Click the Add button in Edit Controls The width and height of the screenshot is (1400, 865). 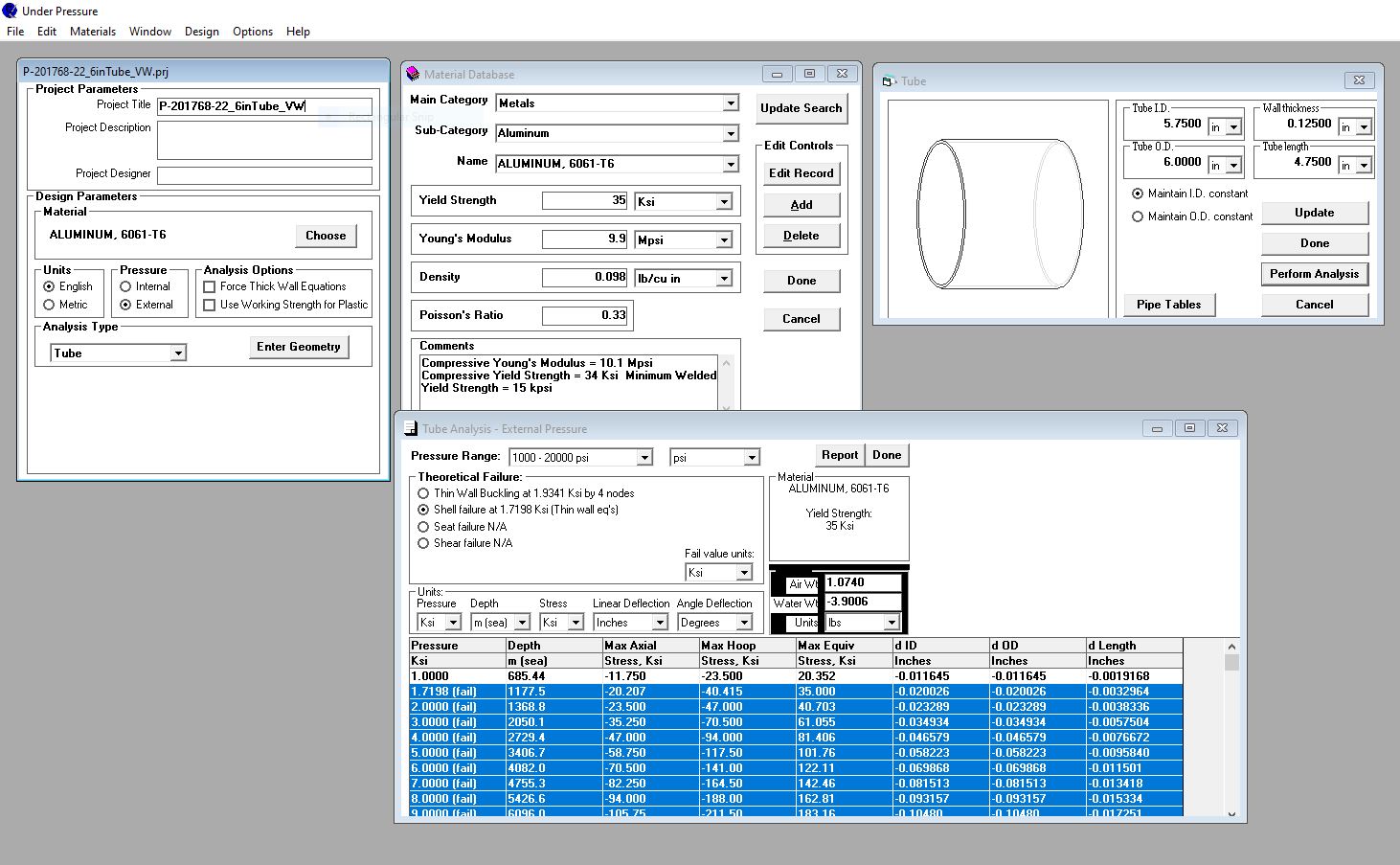point(802,205)
